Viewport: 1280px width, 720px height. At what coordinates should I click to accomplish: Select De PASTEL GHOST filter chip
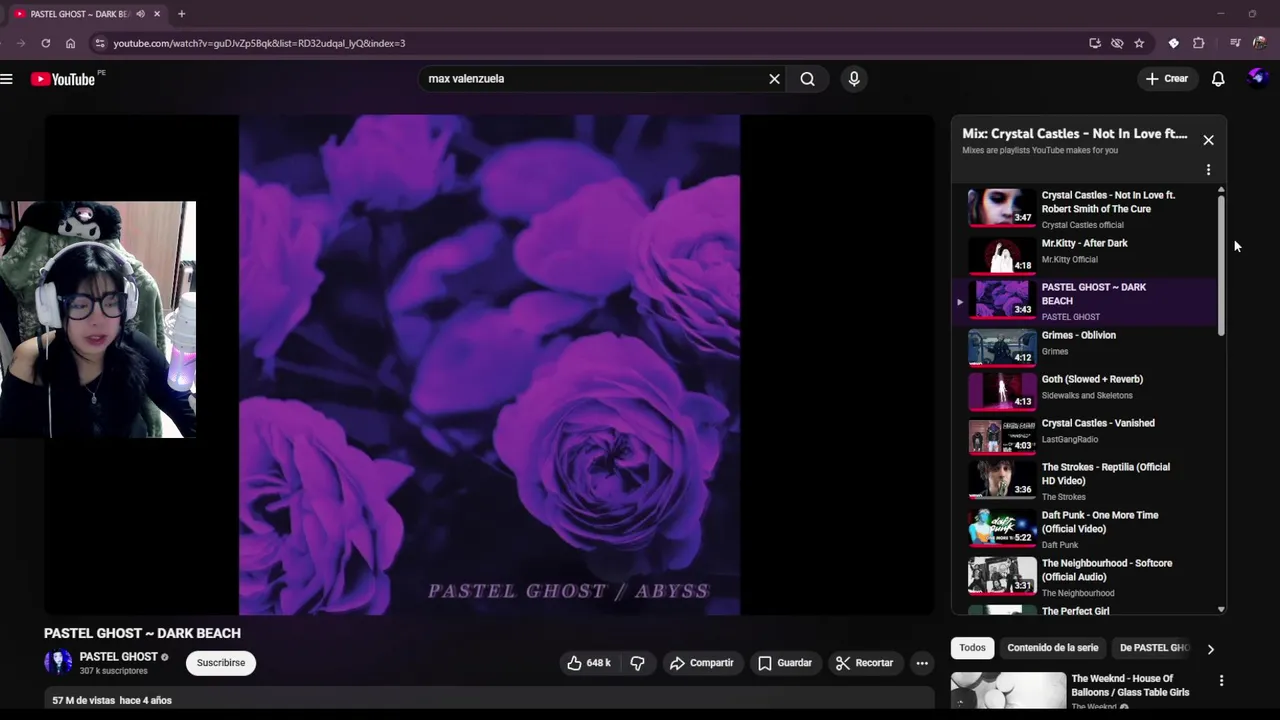coord(1154,648)
